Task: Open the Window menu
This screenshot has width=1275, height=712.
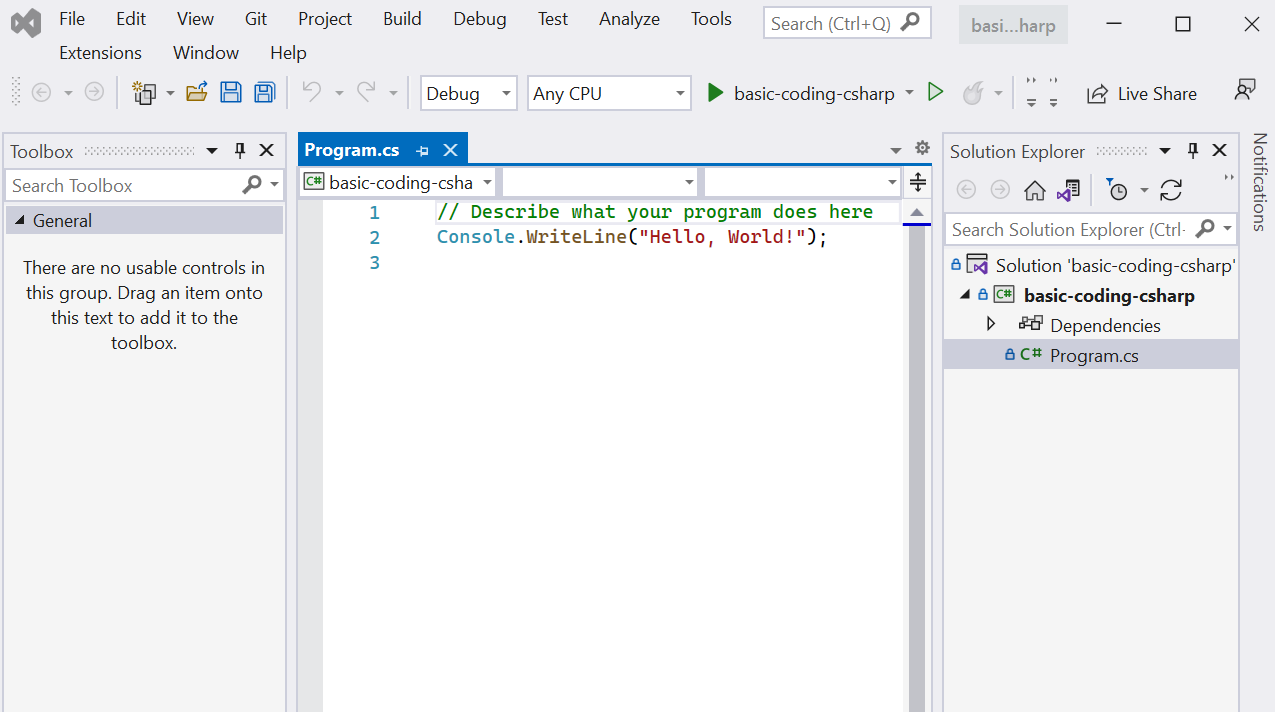Action: click(x=206, y=53)
